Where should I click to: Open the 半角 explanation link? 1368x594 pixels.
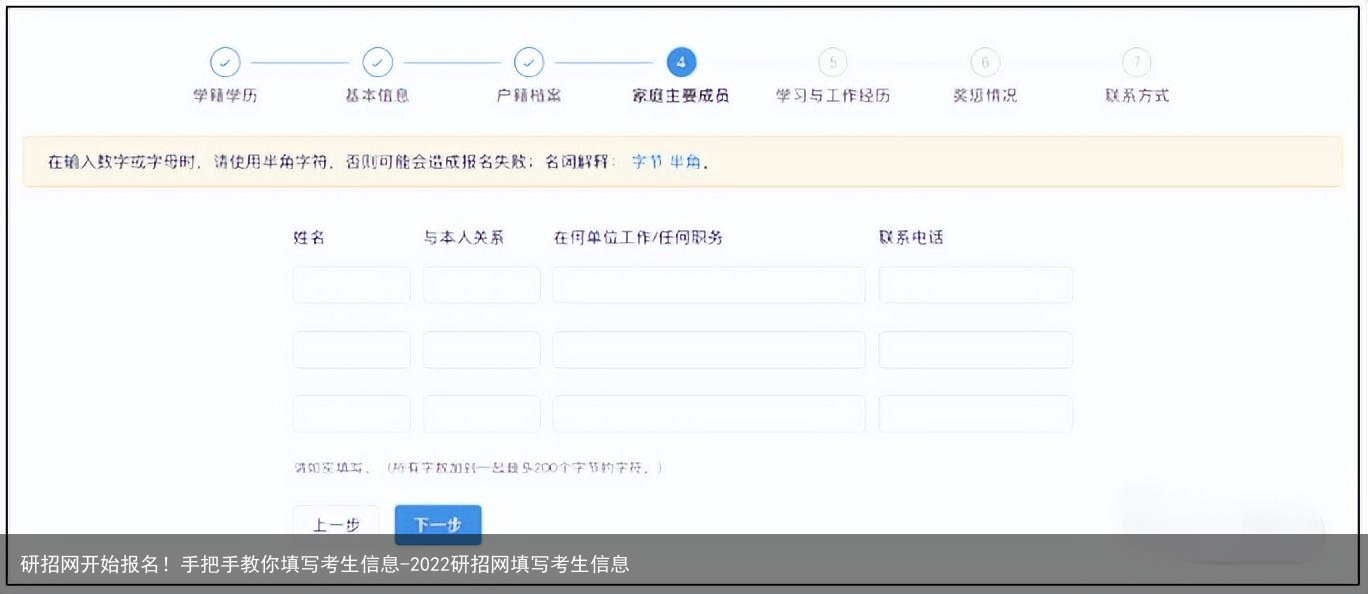pyautogui.click(x=686, y=160)
